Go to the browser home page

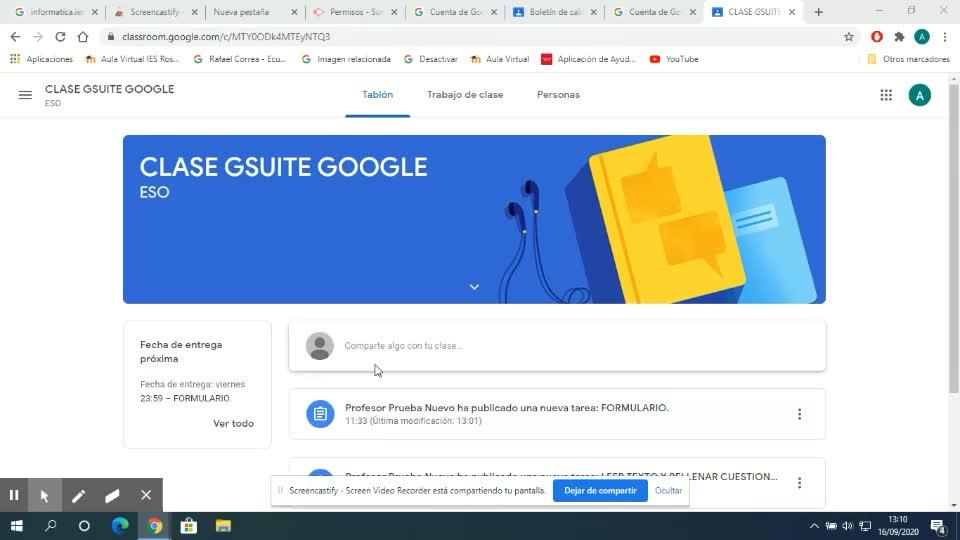[x=83, y=37]
